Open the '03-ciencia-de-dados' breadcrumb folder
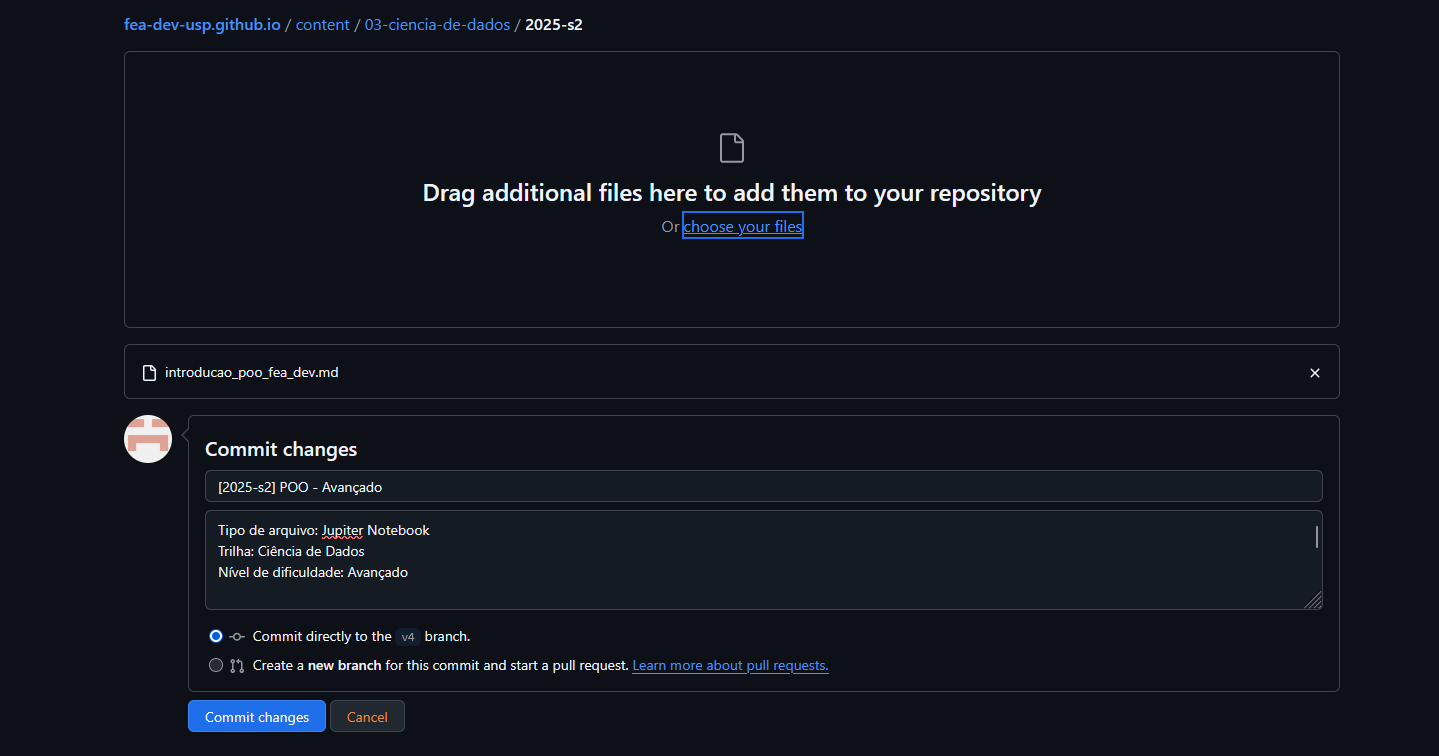The height and width of the screenshot is (756, 1439). pos(437,24)
